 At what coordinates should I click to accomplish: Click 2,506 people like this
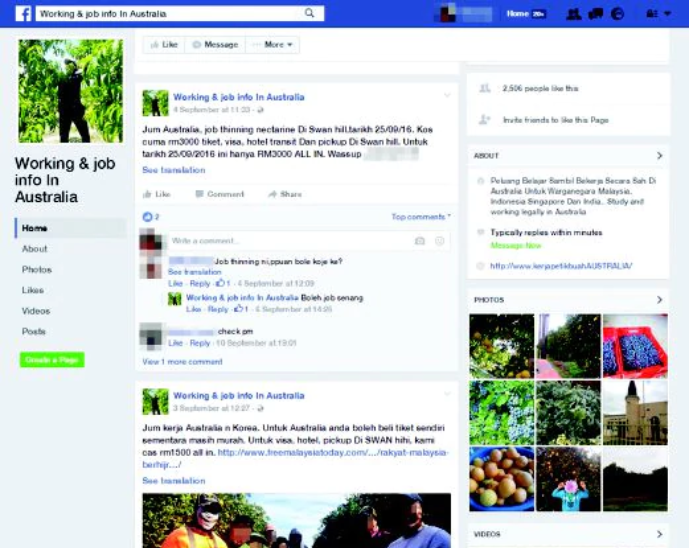[x=540, y=88]
